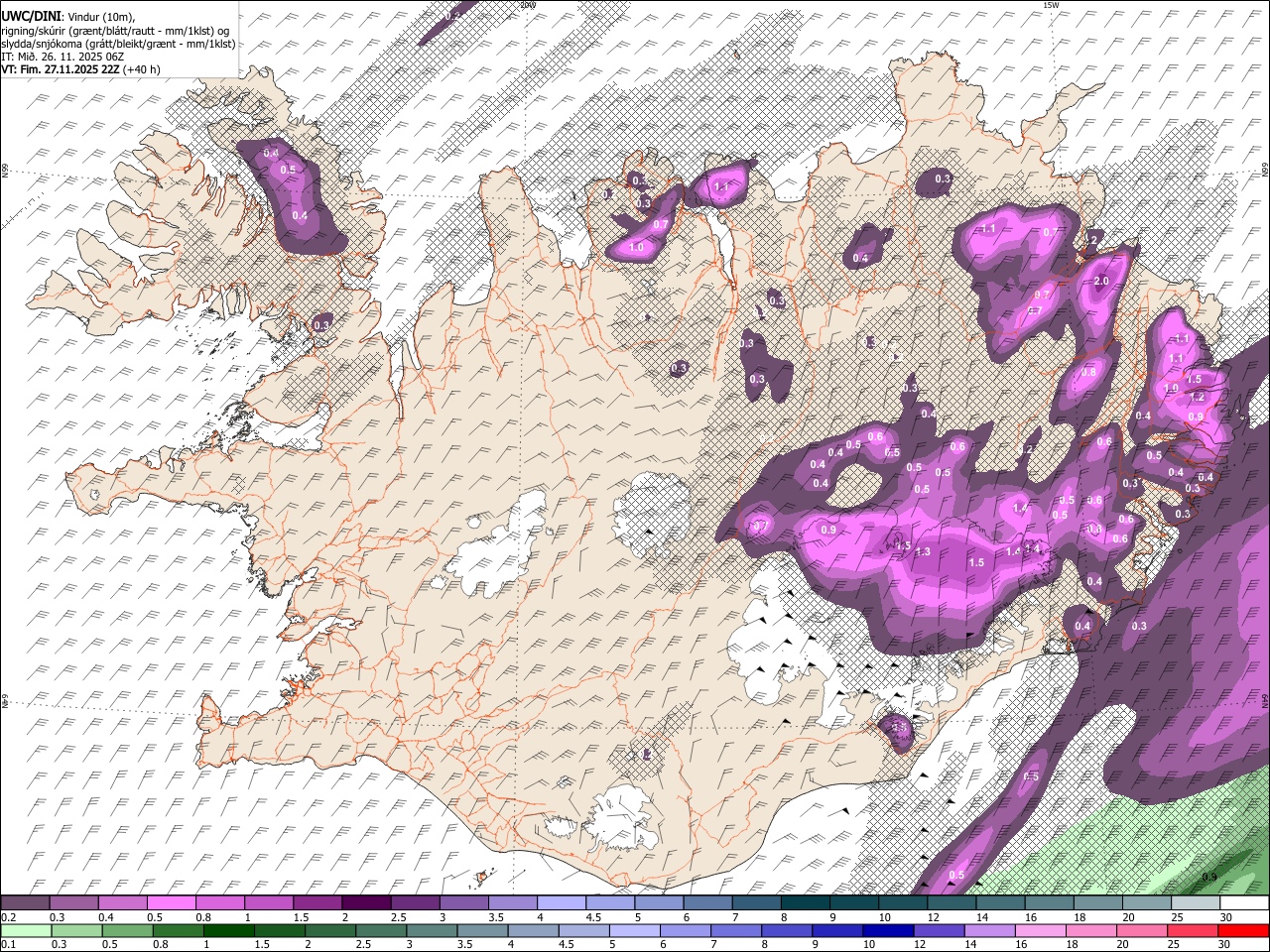Select the white 30 snow scale swatch
This screenshot has width=1270, height=952.
[x=1244, y=903]
